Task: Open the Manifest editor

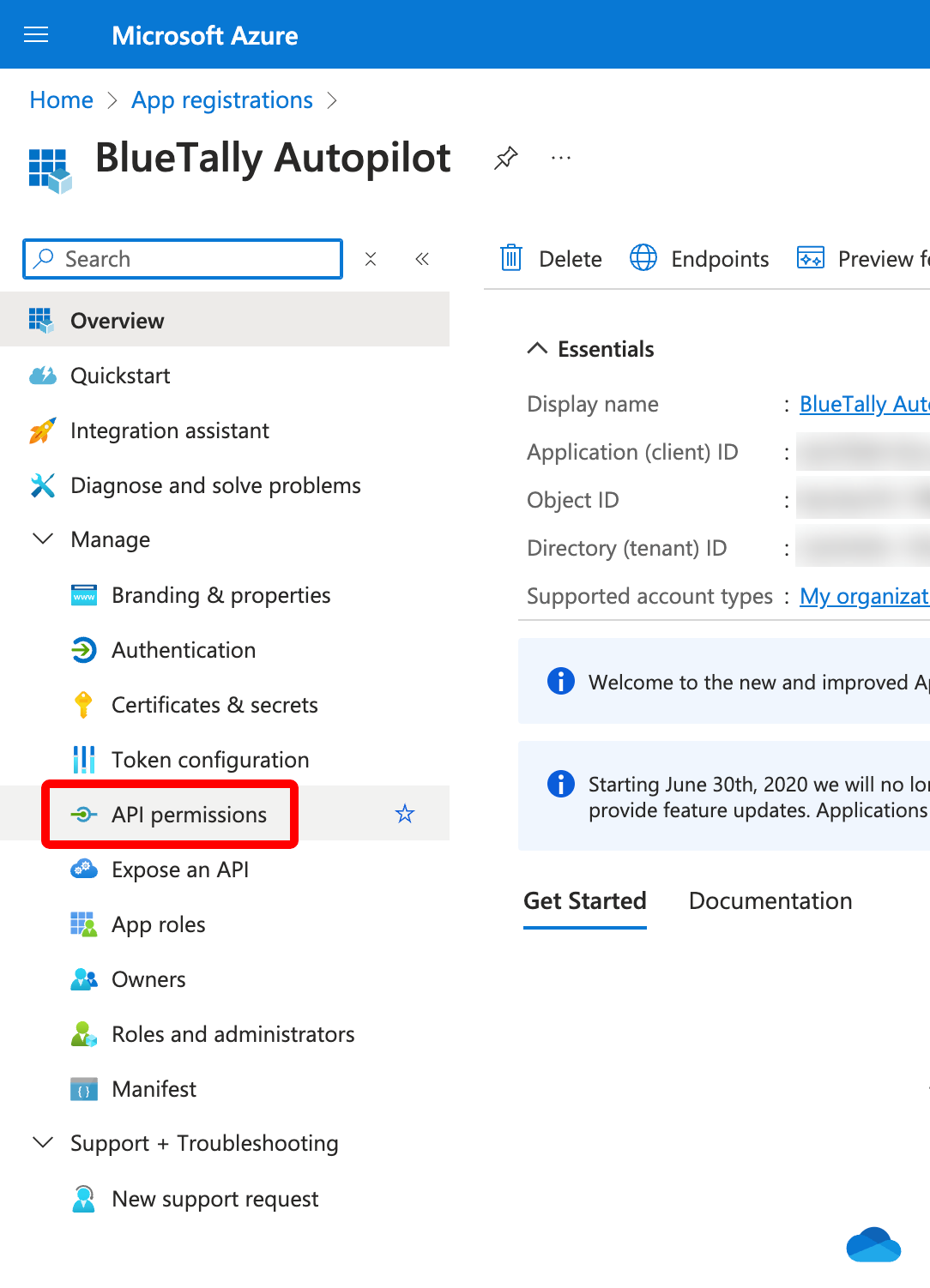Action: [225, 1089]
